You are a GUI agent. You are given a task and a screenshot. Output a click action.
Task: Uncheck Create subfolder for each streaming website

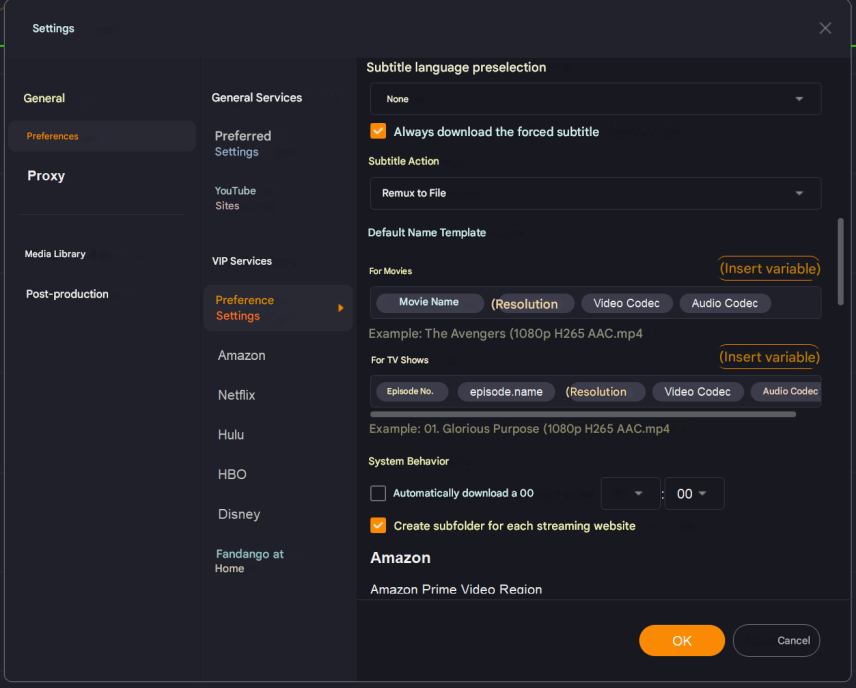[378, 525]
